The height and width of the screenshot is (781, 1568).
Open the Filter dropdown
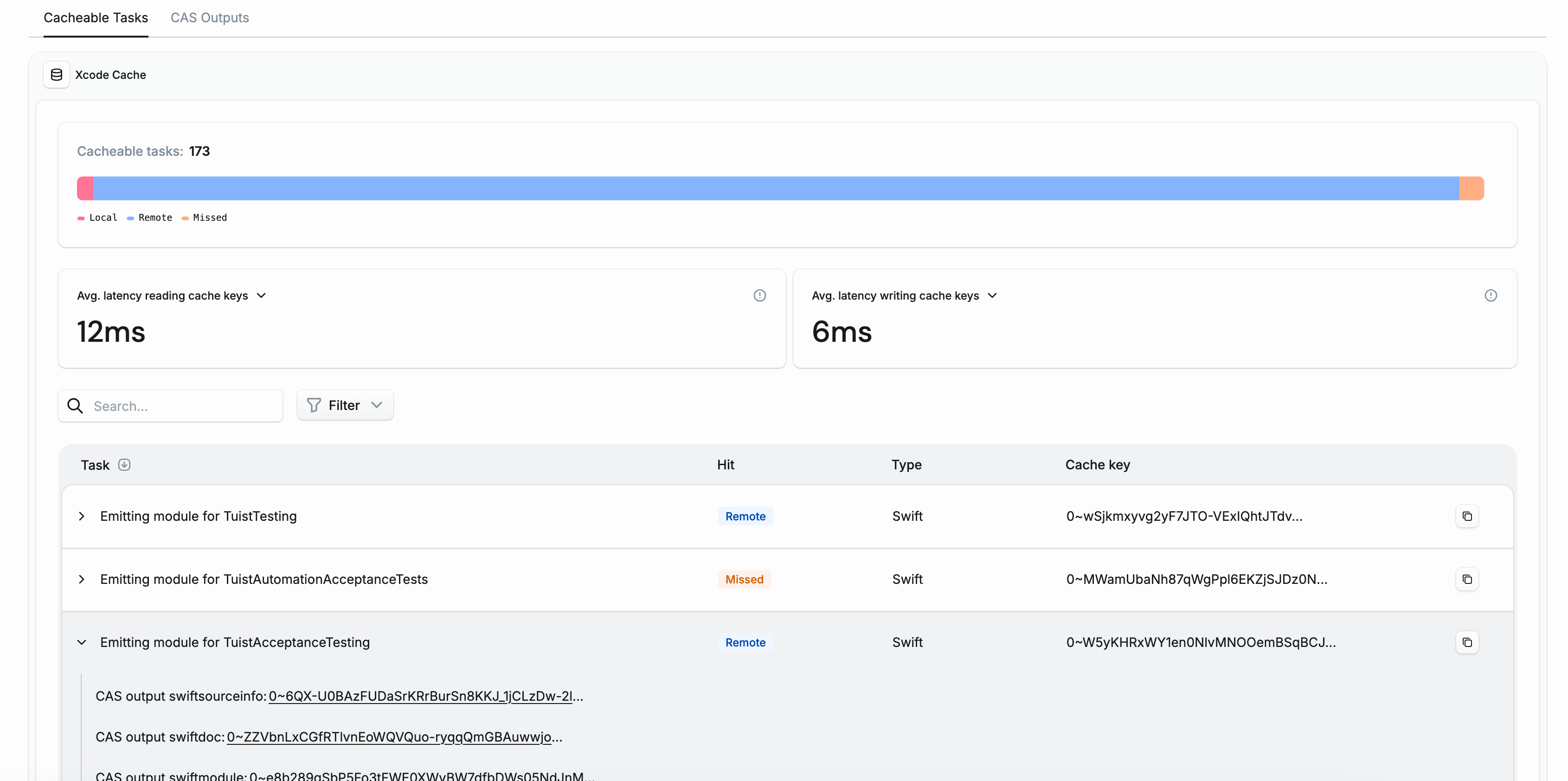(x=345, y=405)
